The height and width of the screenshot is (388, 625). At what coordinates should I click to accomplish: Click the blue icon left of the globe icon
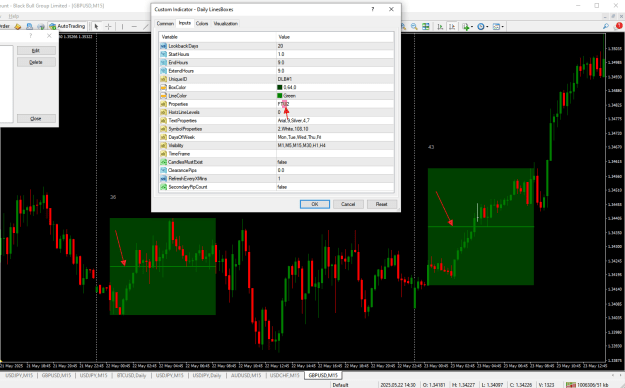click(29, 26)
